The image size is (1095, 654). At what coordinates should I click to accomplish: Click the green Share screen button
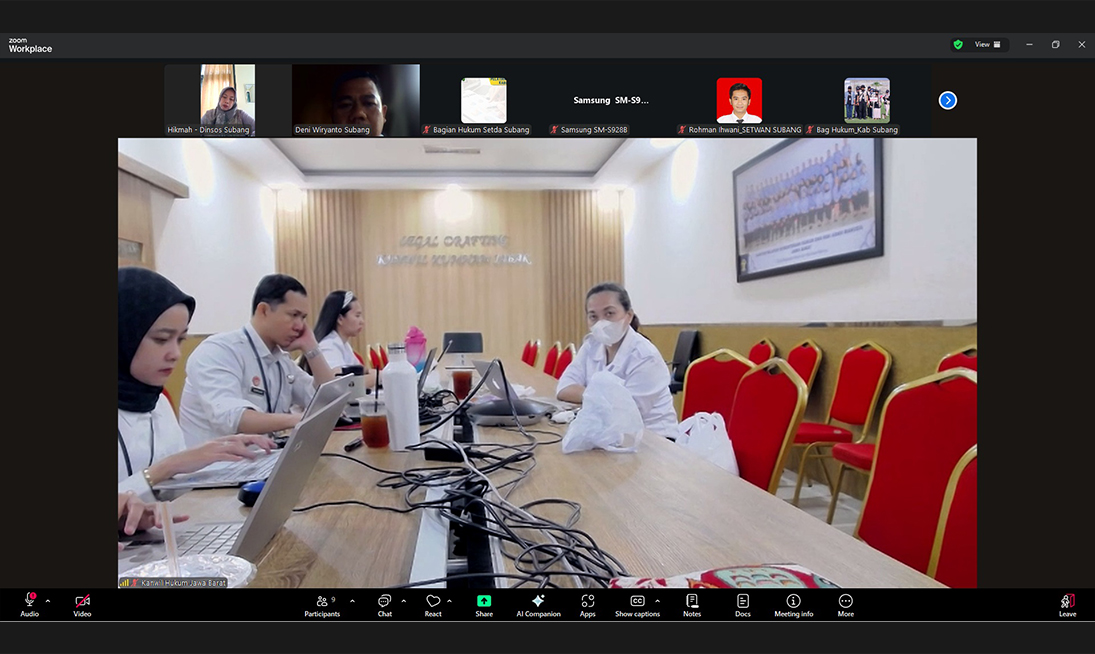point(484,603)
